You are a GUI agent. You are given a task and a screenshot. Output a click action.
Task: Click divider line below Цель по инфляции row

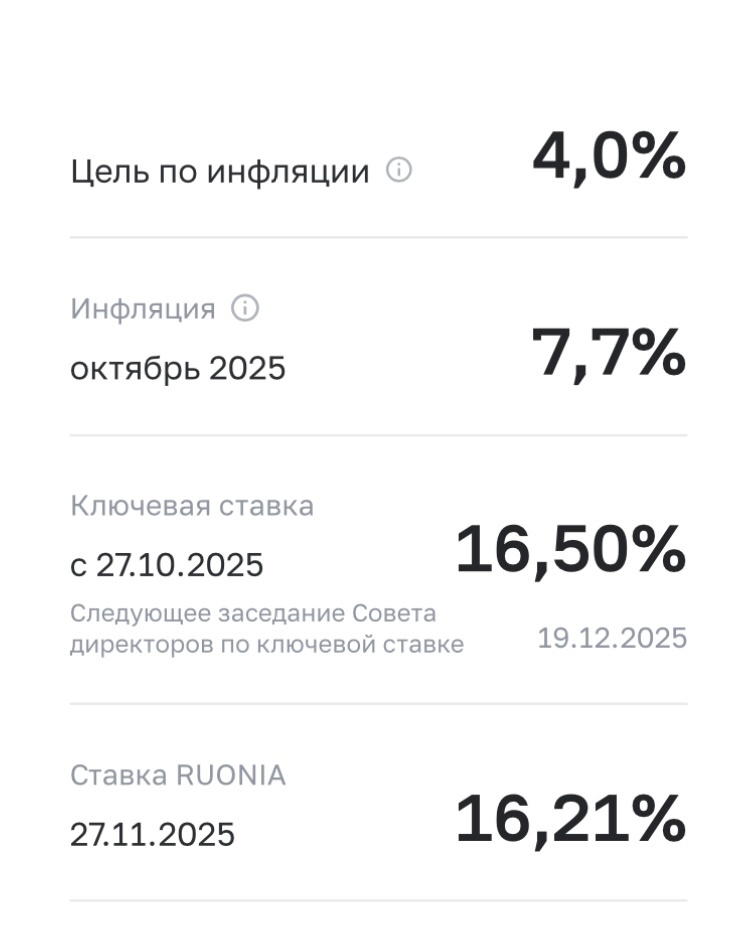coord(378,238)
